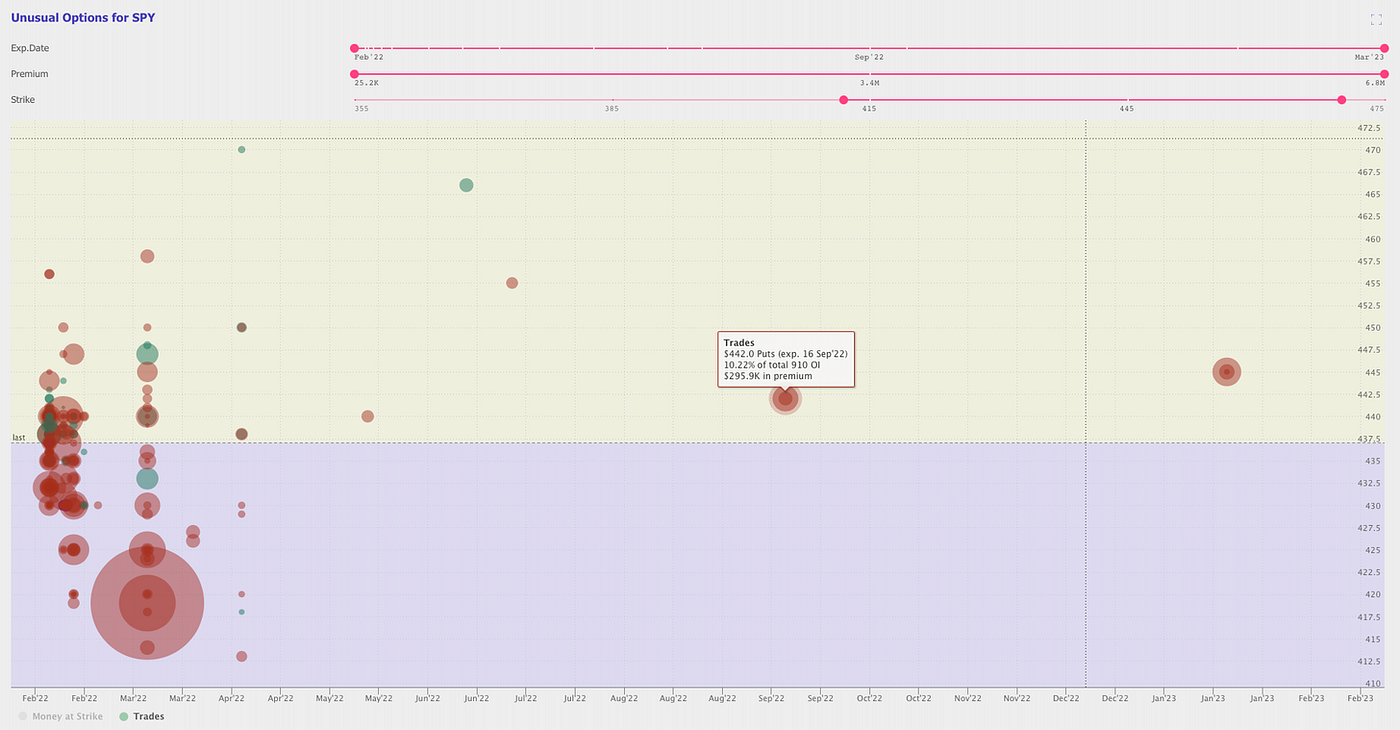
Task: Click the right Premium slider handle at 6.8M
Action: coord(1385,74)
